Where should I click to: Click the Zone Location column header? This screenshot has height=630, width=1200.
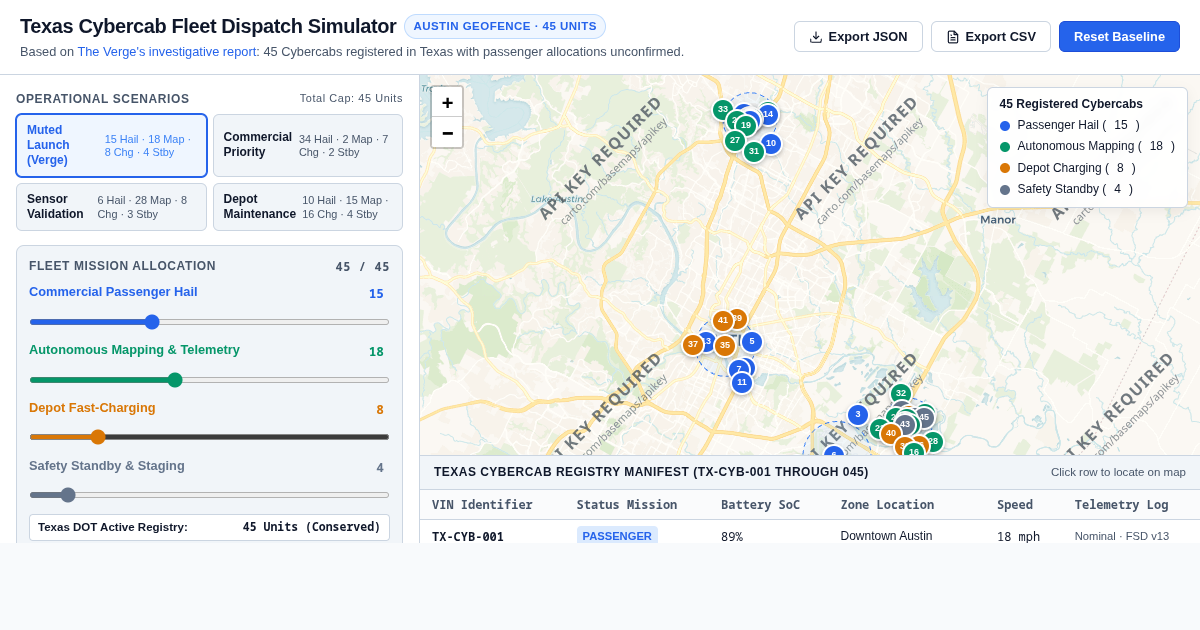887,505
